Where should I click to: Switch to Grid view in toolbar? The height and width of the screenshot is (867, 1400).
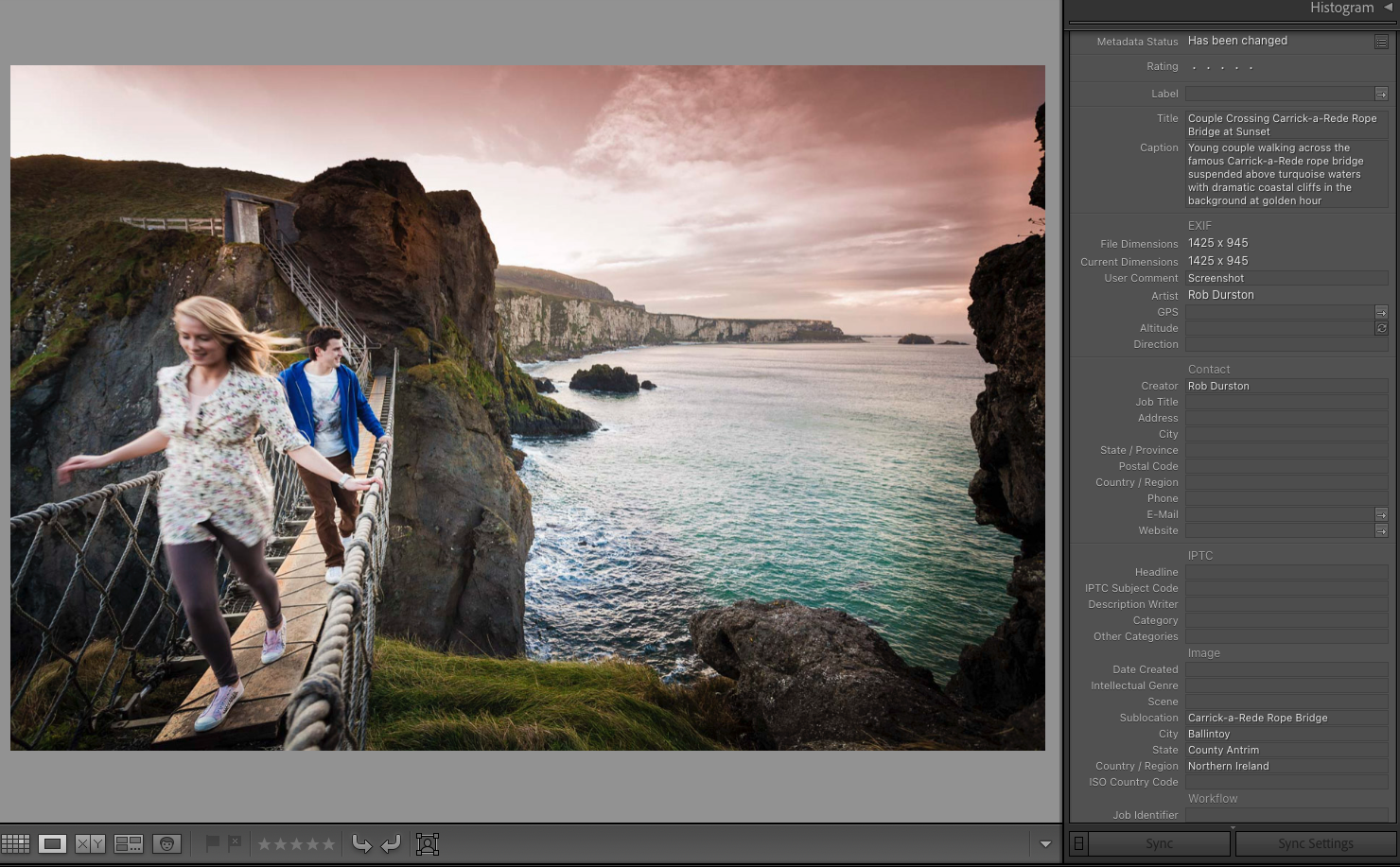click(15, 843)
